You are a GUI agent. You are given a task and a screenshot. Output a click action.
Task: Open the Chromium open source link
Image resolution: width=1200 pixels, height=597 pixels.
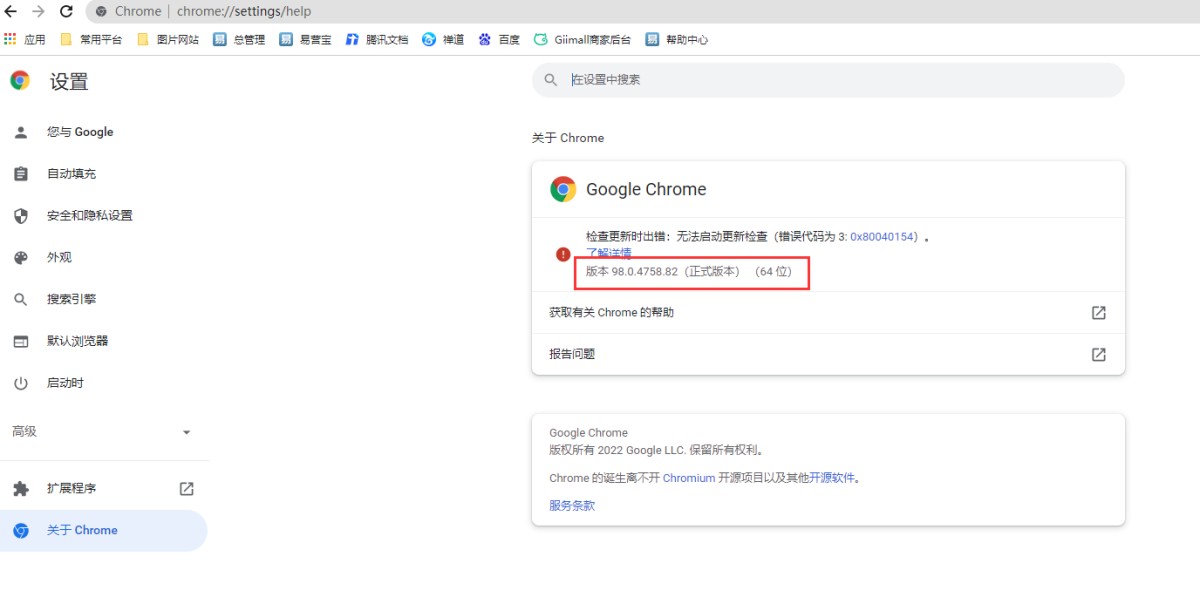(x=689, y=478)
